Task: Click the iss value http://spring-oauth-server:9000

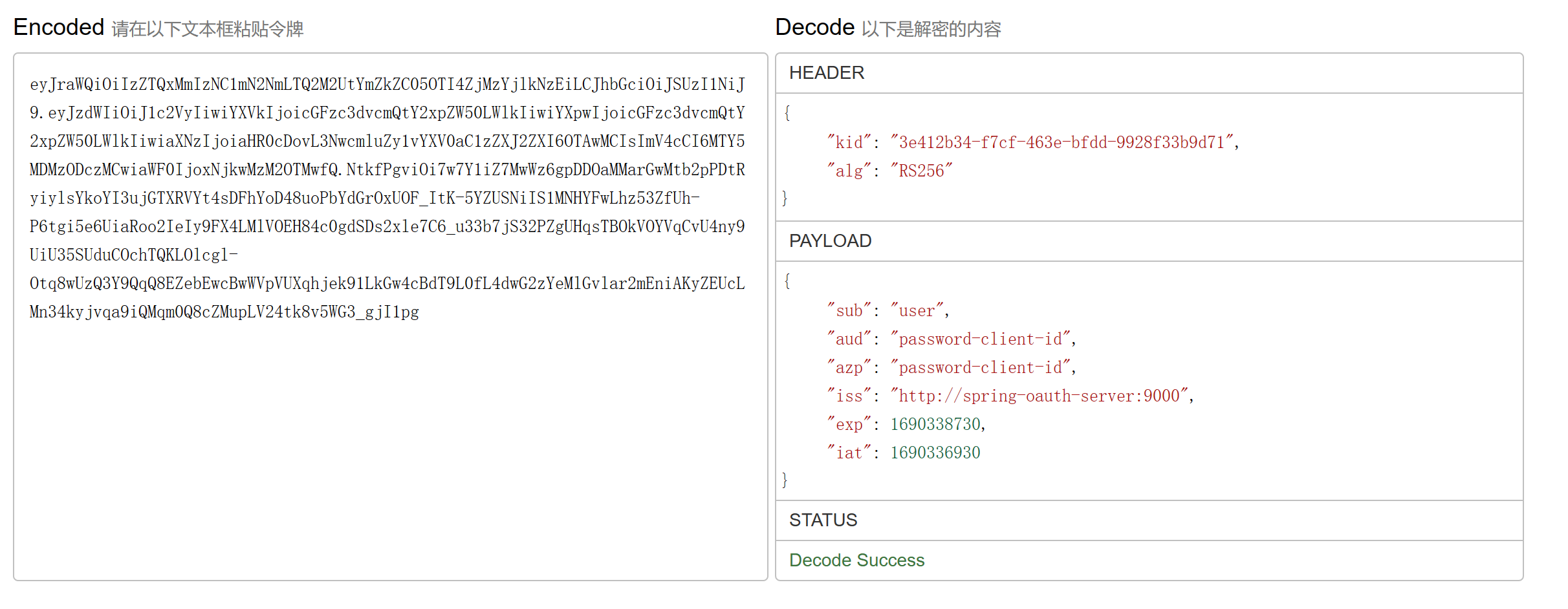Action: point(1039,396)
